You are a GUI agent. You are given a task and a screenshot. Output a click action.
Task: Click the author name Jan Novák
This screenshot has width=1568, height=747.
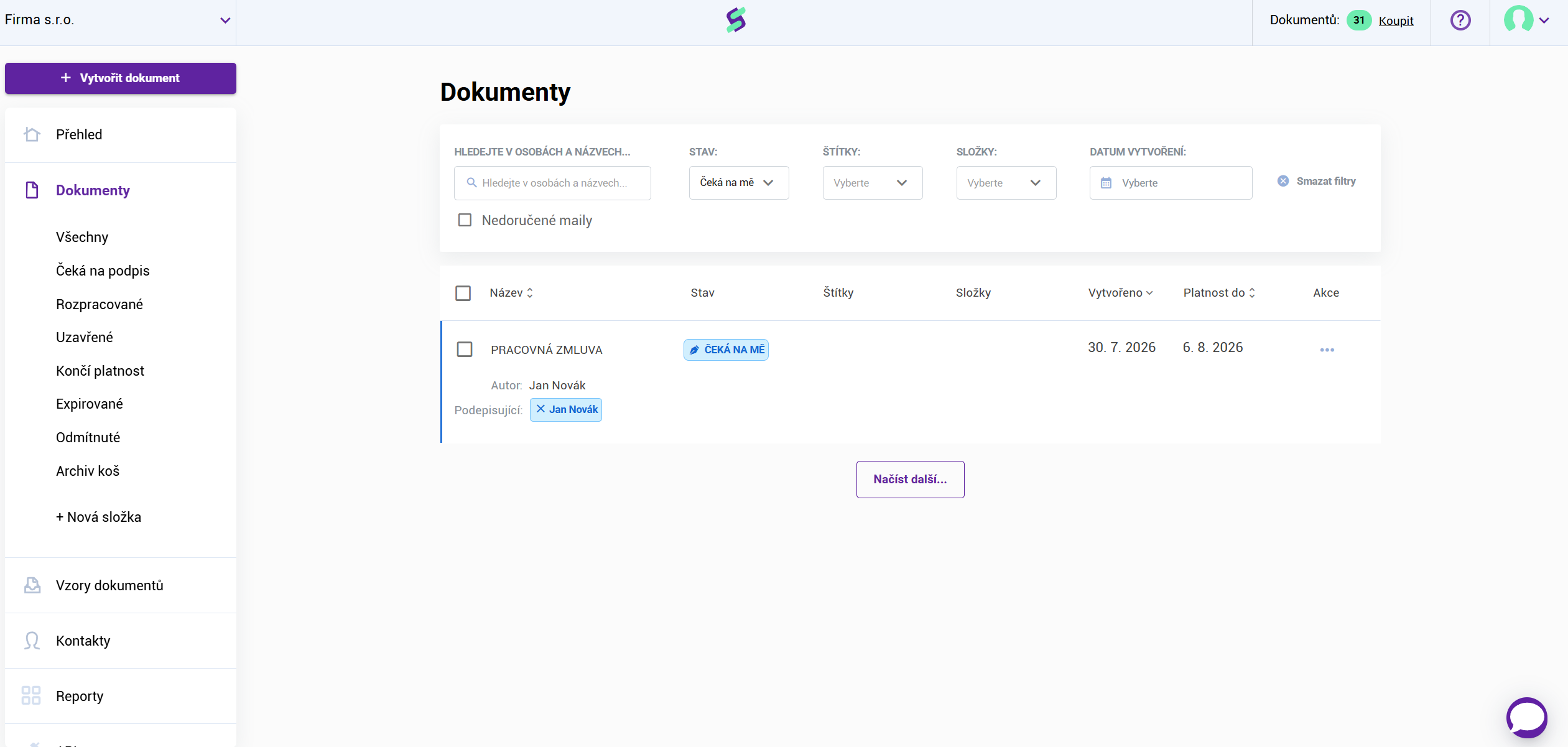pyautogui.click(x=557, y=386)
